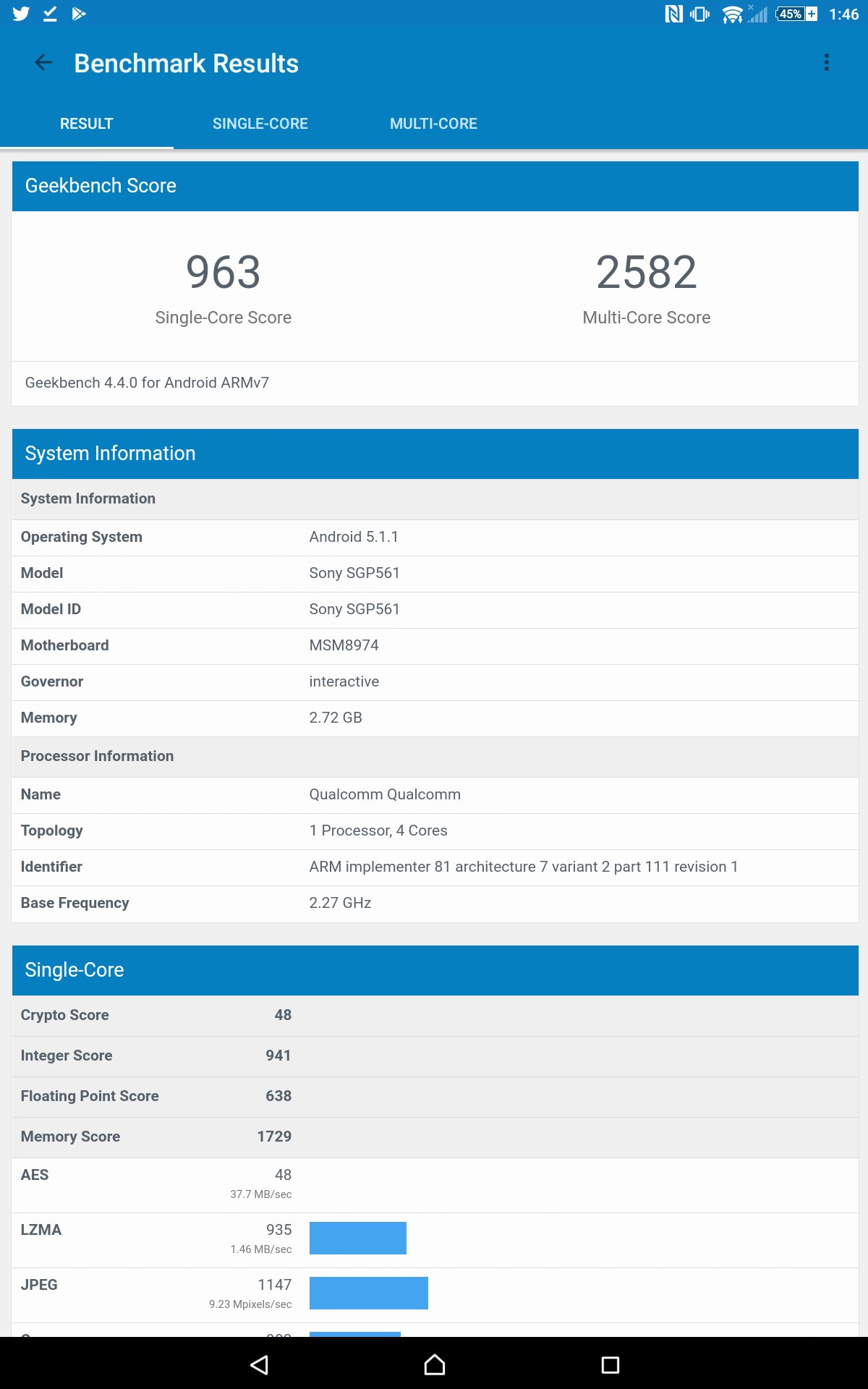The height and width of the screenshot is (1389, 868).
Task: Tap the blue System Information header
Action: coord(435,454)
